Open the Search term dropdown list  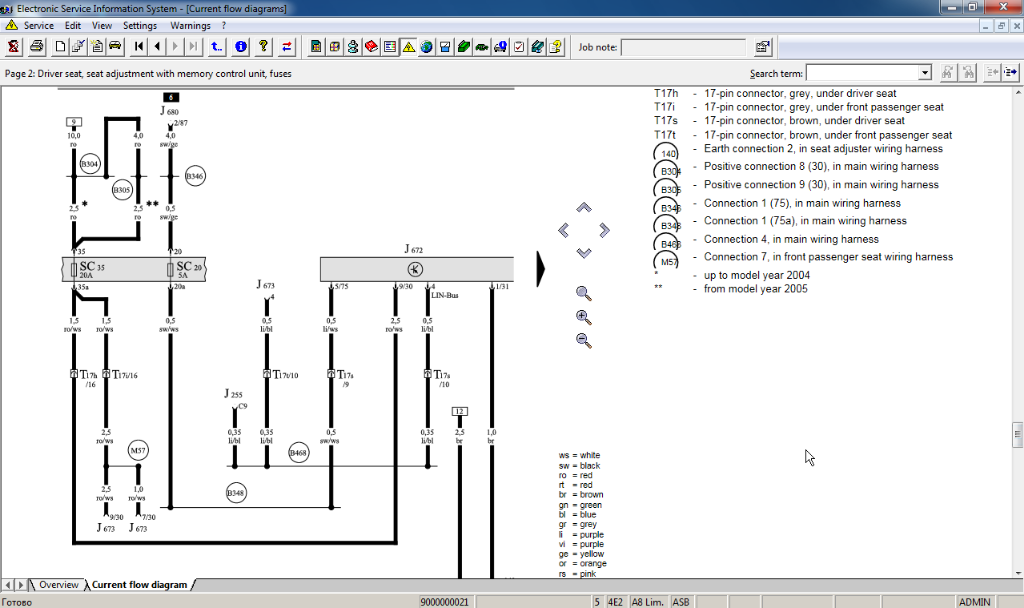924,73
